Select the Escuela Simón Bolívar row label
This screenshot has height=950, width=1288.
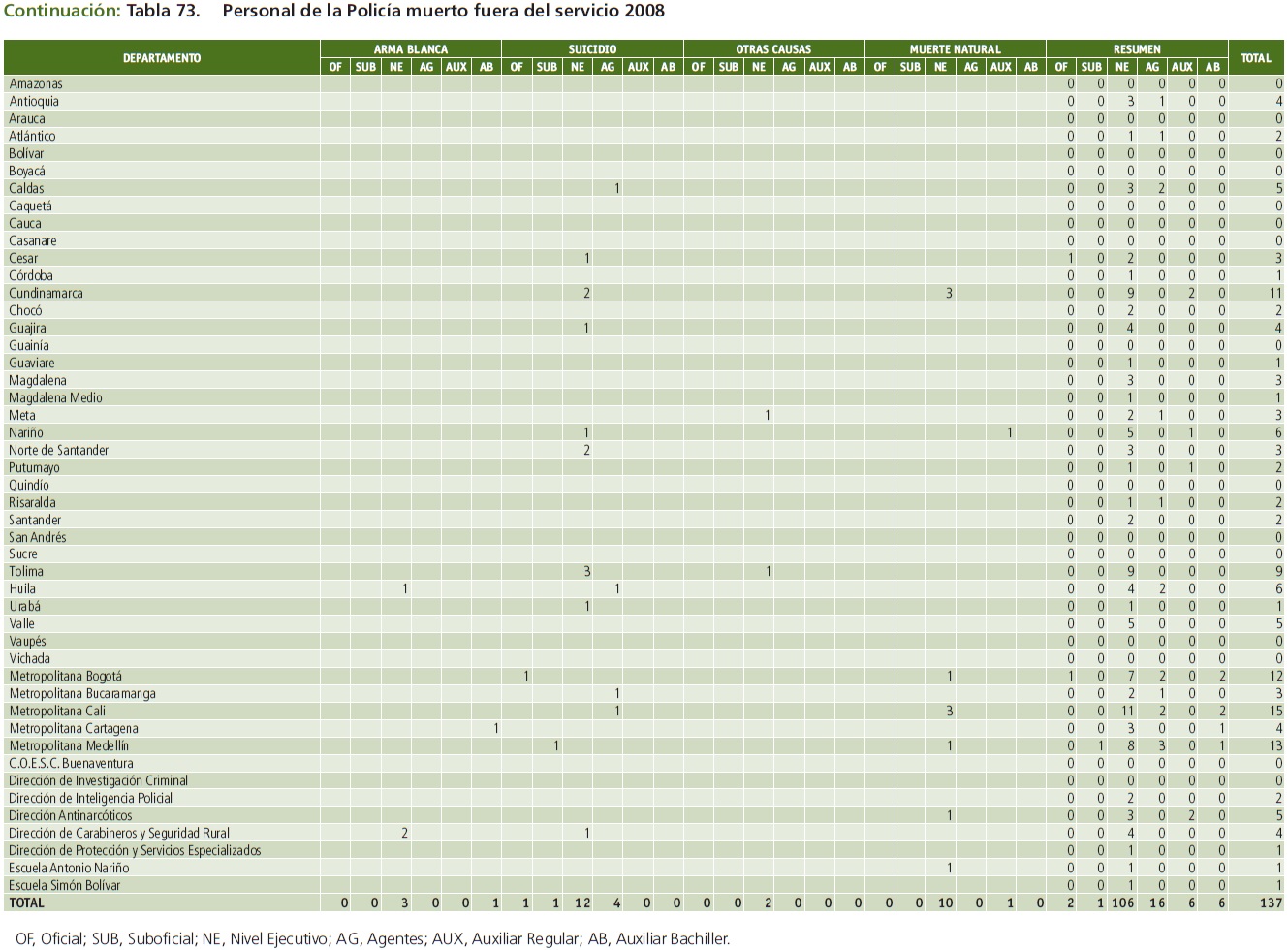[65, 885]
